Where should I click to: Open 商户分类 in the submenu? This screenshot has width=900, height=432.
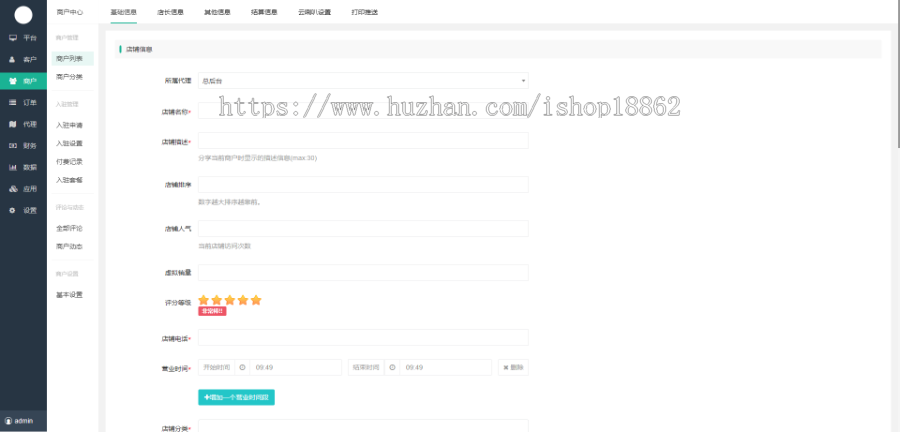[69, 77]
